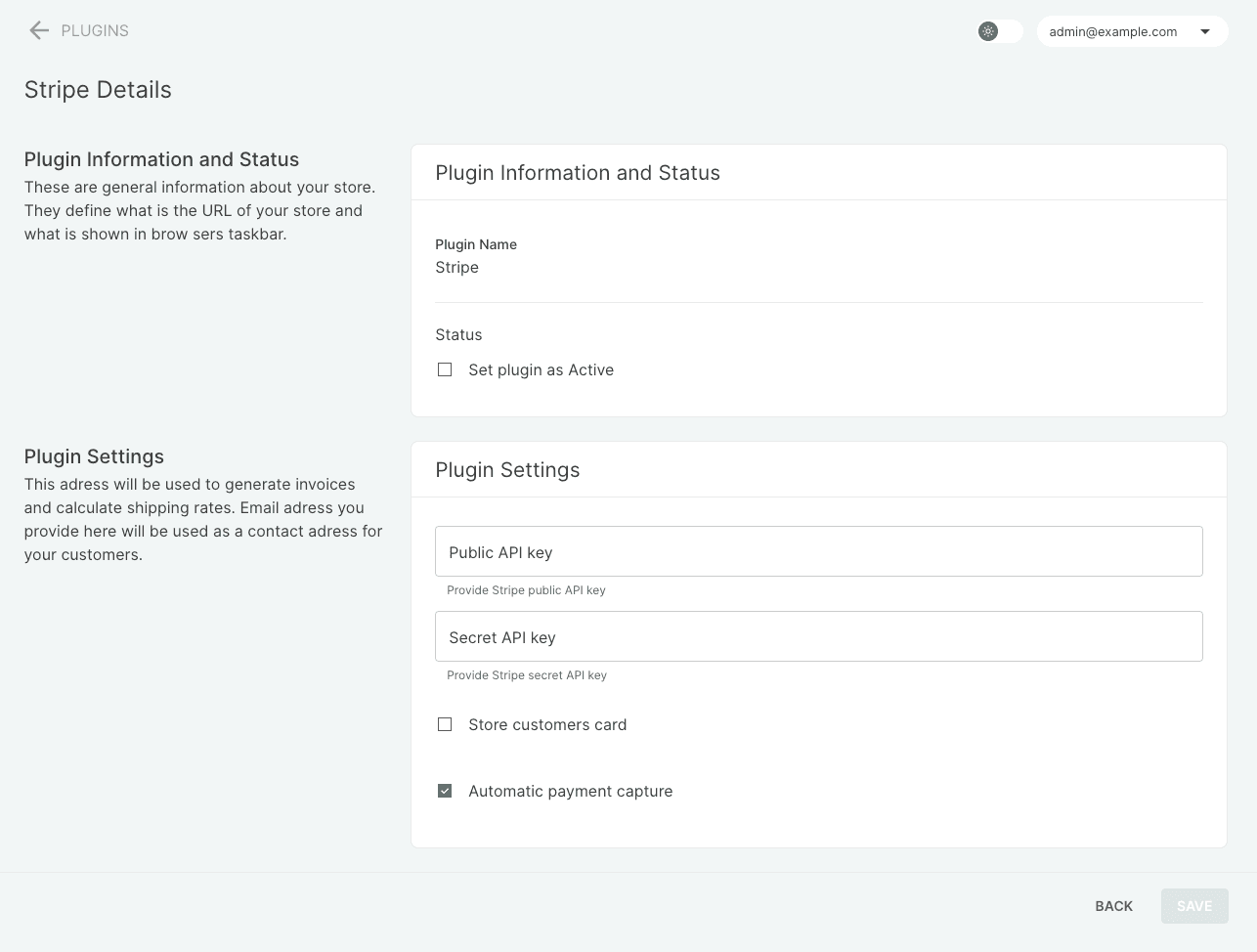Click the 'Provide Stripe public API key' hint
1257x952 pixels.
click(x=526, y=590)
